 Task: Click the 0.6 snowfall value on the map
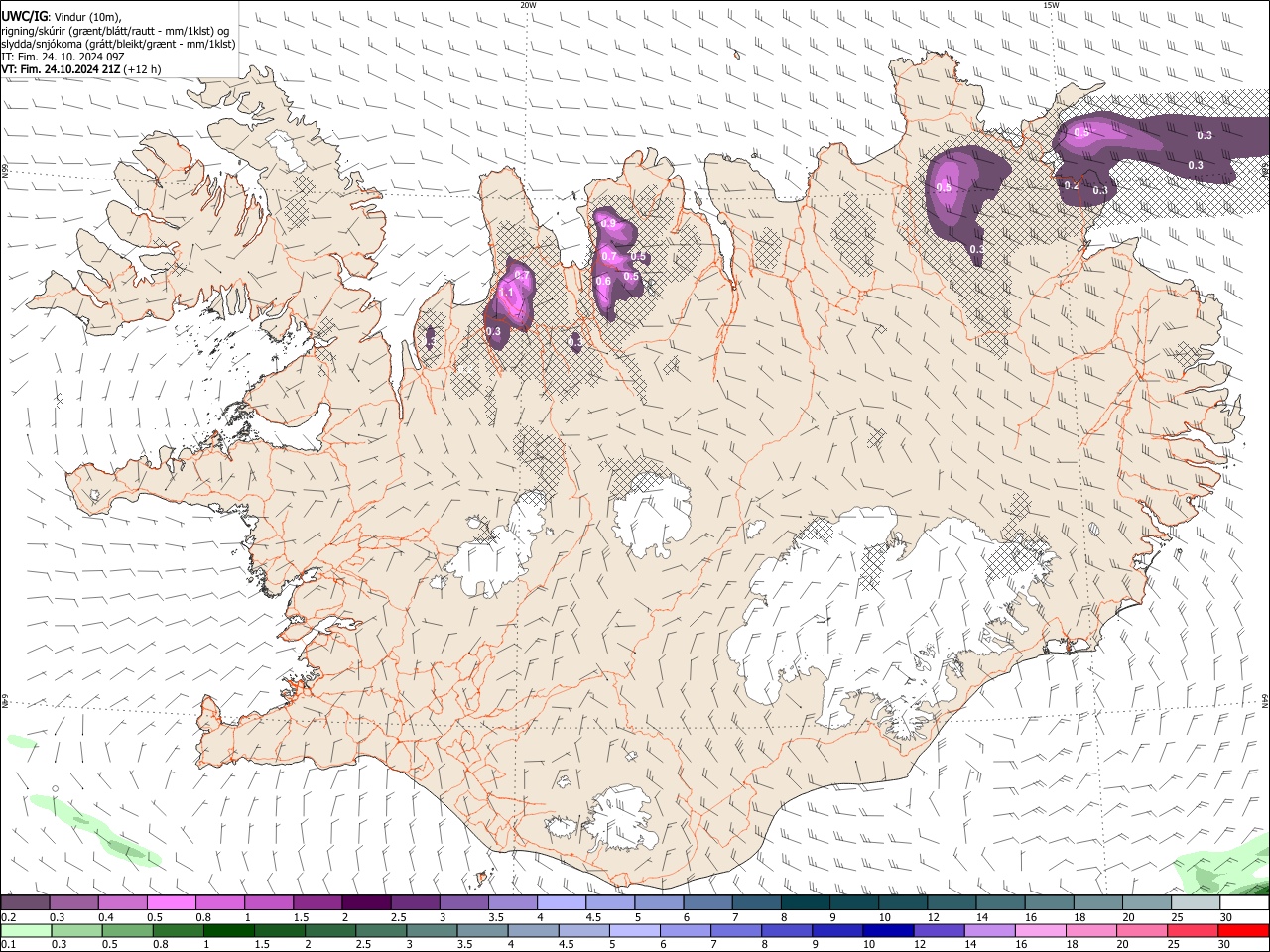pyautogui.click(x=603, y=281)
